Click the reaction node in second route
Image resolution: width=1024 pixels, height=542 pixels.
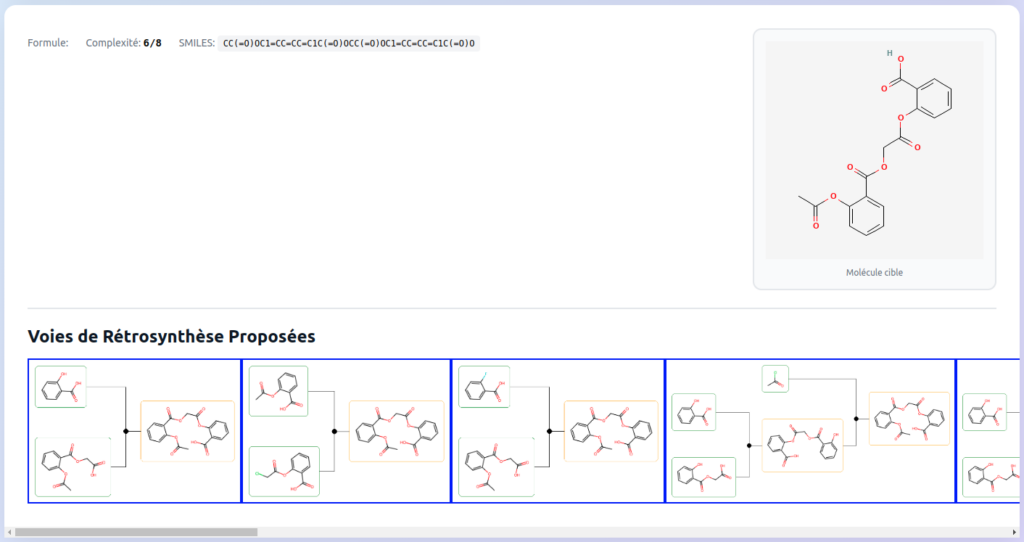[334, 431]
